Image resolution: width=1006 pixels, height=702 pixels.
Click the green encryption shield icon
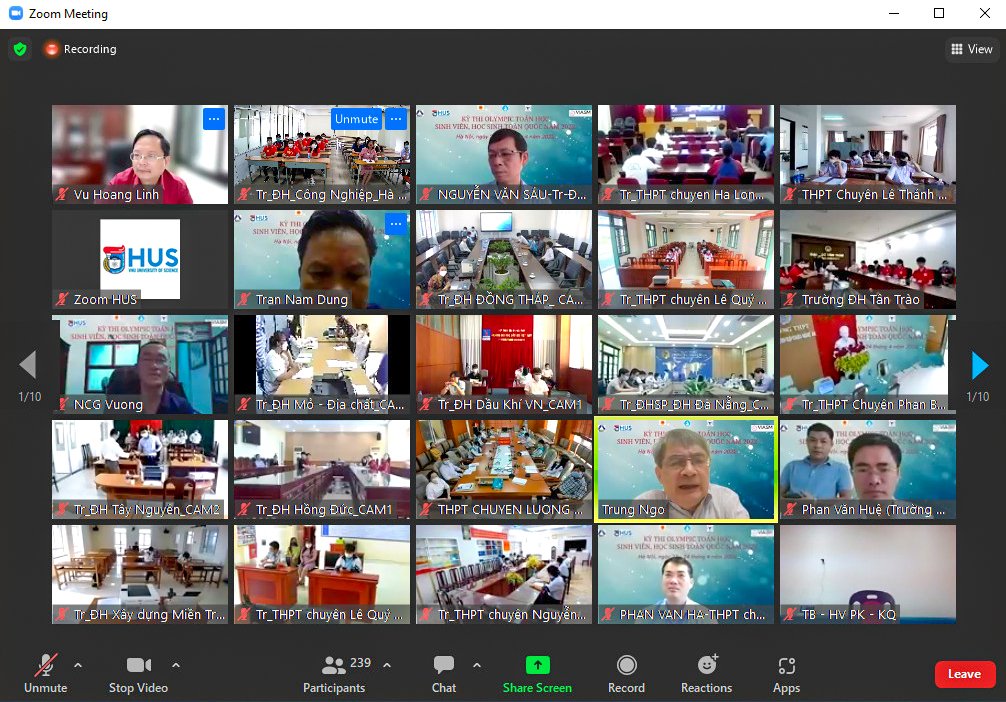coord(20,49)
